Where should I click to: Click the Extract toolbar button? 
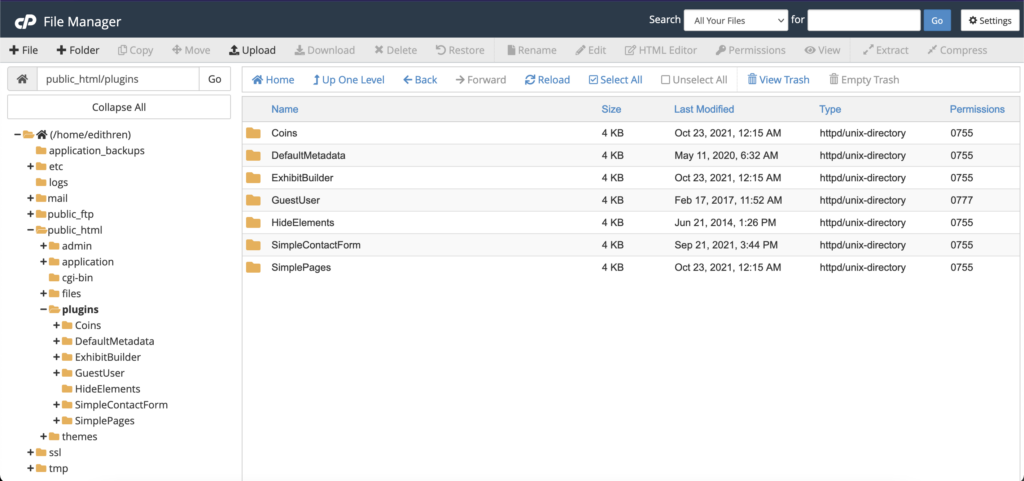point(886,50)
